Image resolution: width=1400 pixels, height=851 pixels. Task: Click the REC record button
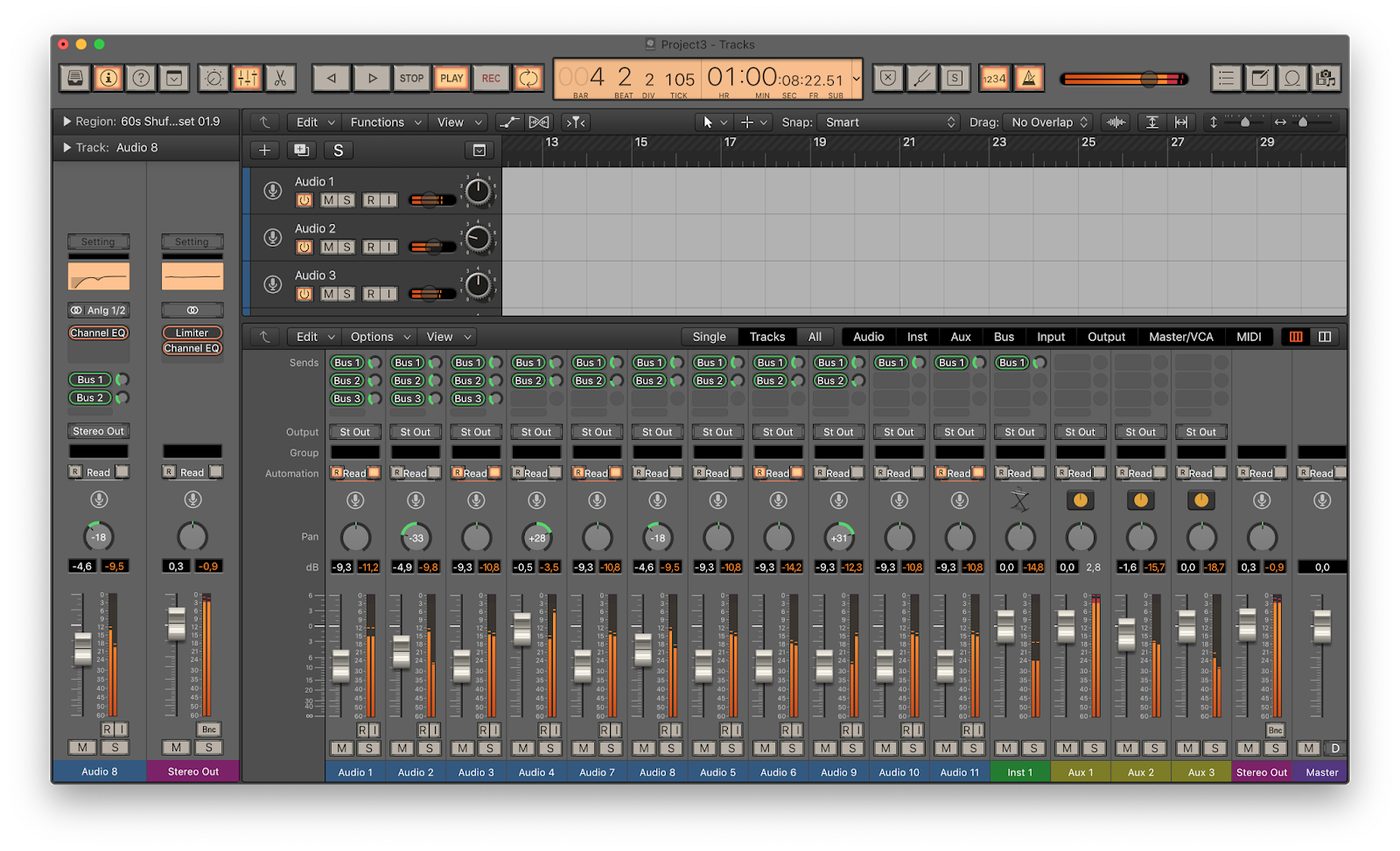[491, 78]
